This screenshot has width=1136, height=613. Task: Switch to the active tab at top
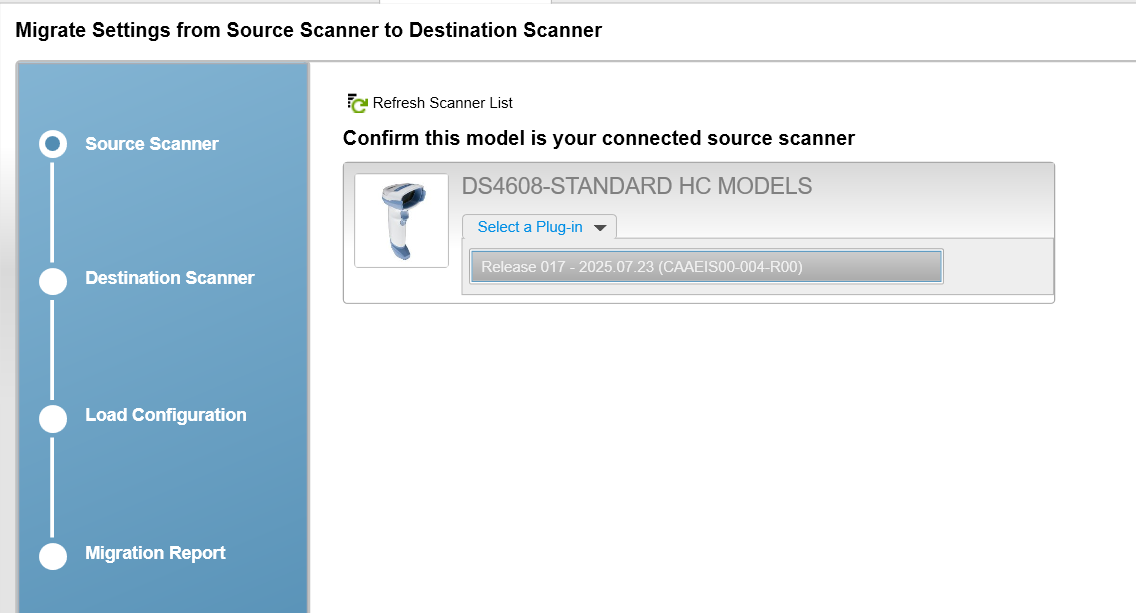coord(465,4)
